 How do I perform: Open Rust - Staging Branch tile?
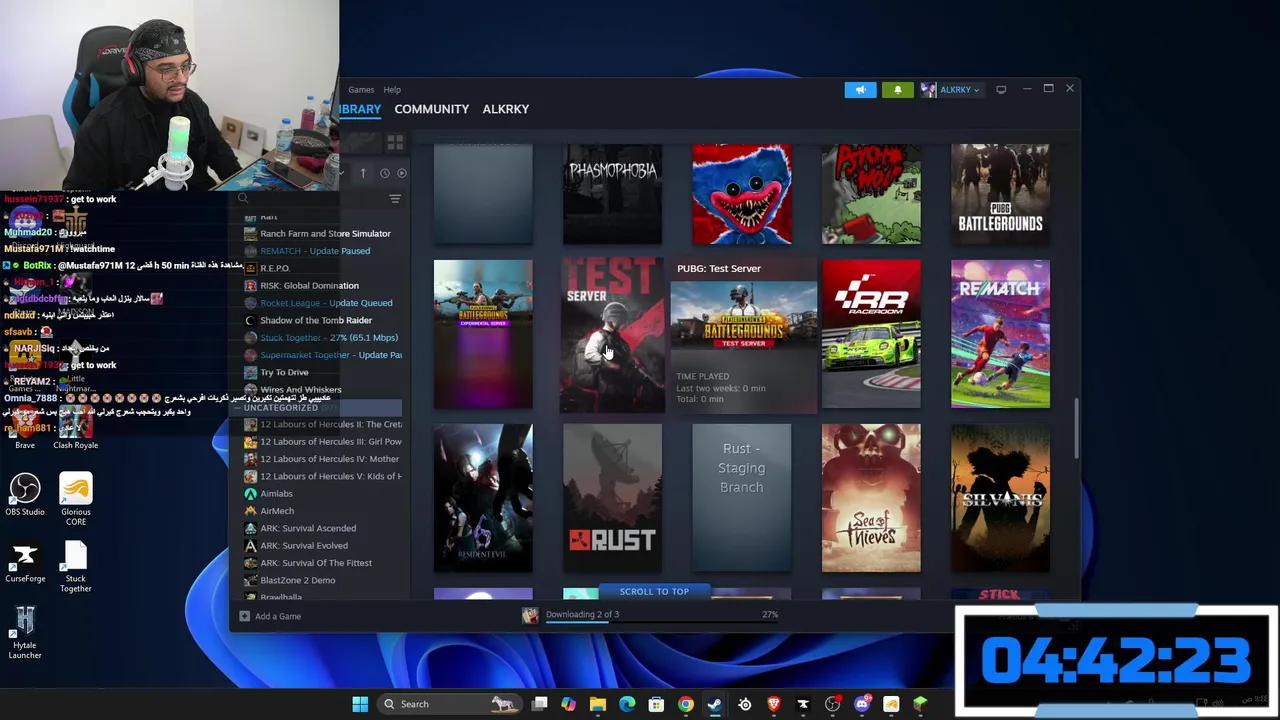[742, 498]
